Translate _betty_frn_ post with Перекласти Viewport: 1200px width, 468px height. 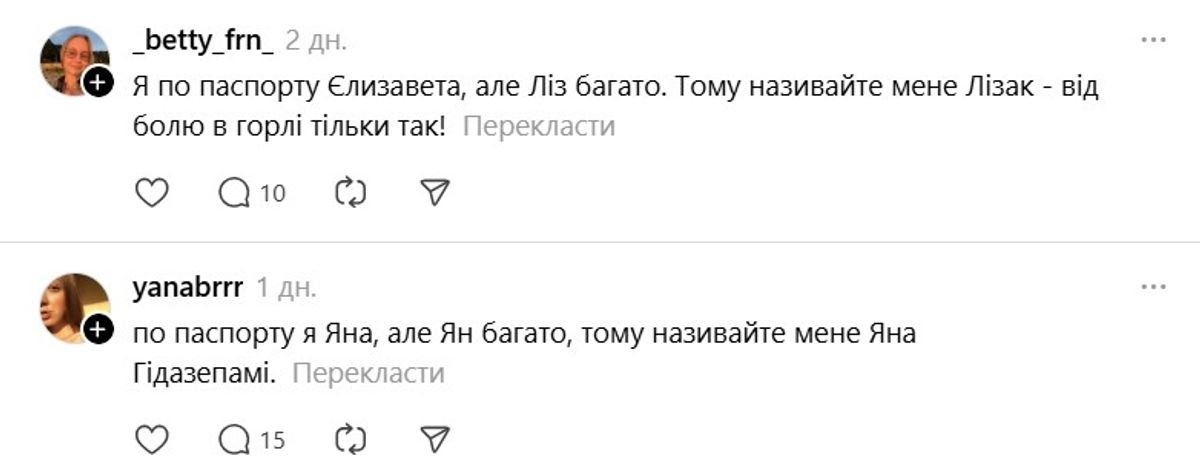[539, 127]
